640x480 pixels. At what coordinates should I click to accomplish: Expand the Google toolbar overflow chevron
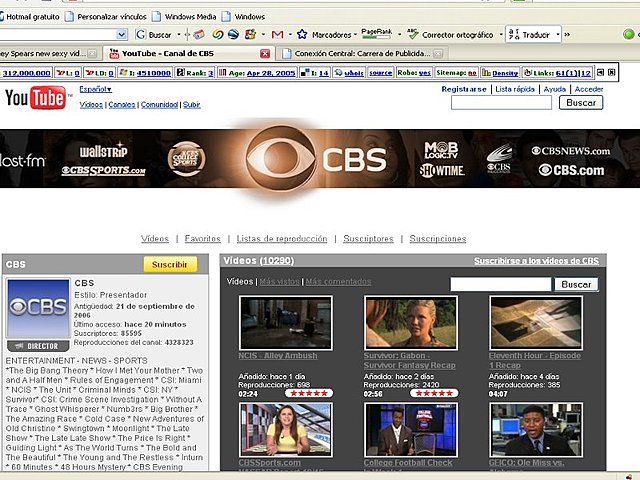coord(567,35)
